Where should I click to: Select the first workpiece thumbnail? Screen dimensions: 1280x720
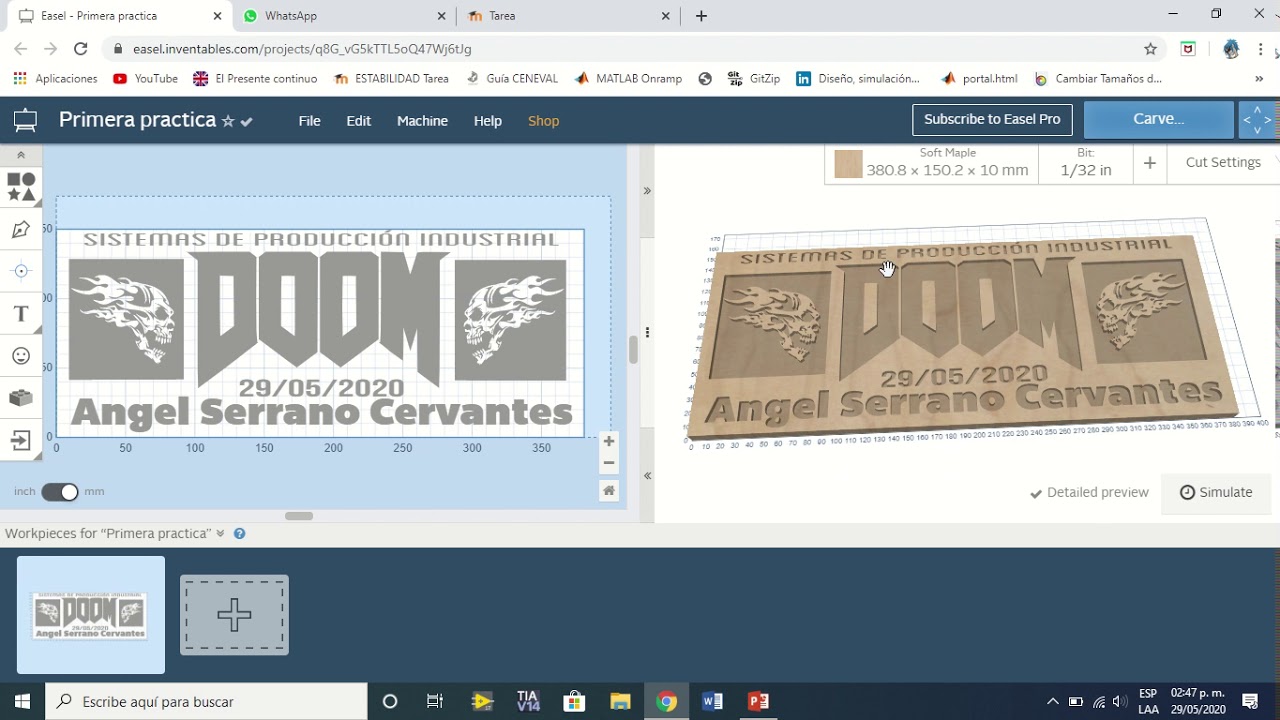click(x=91, y=615)
